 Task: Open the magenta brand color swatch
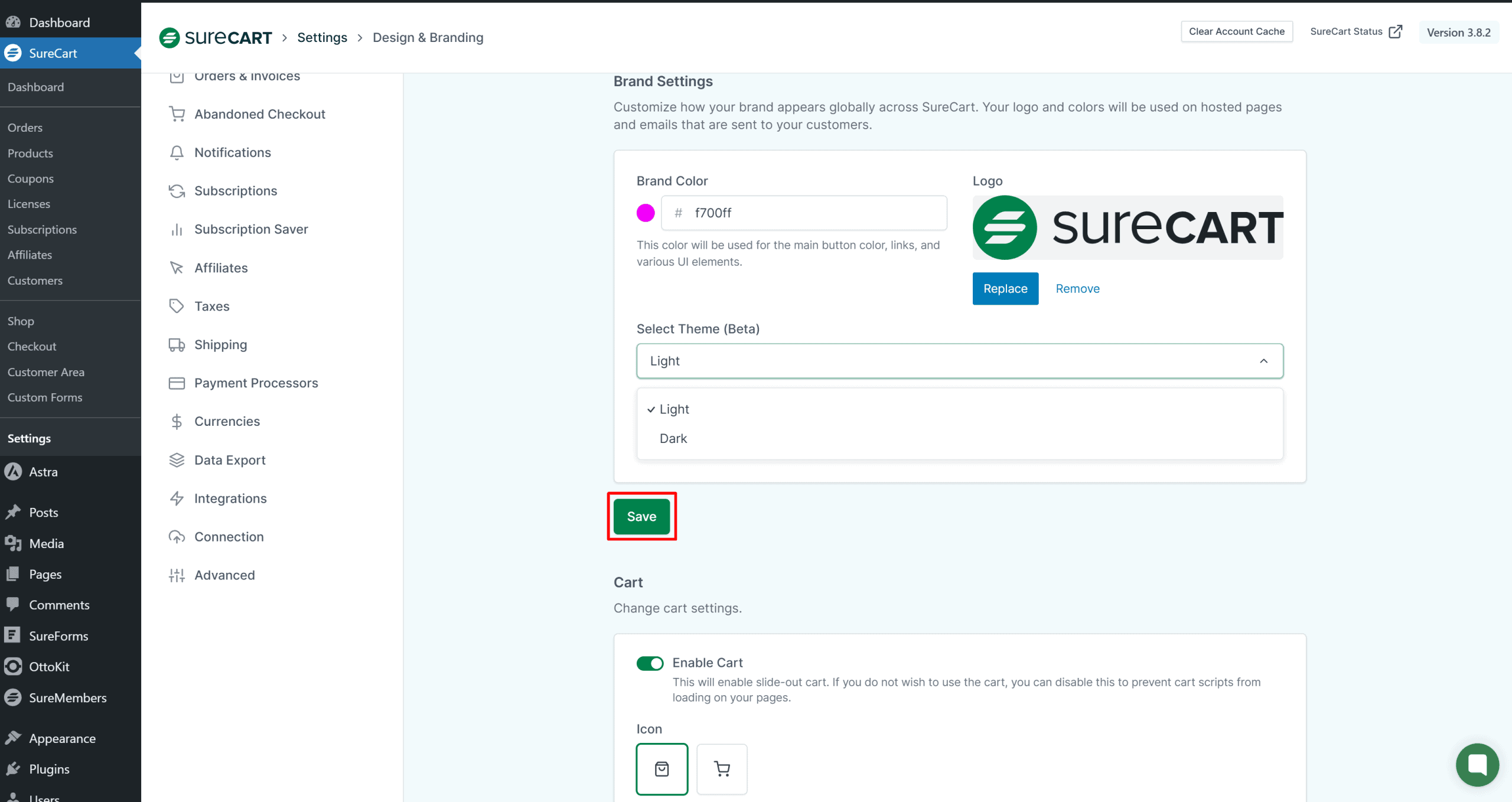pos(646,213)
